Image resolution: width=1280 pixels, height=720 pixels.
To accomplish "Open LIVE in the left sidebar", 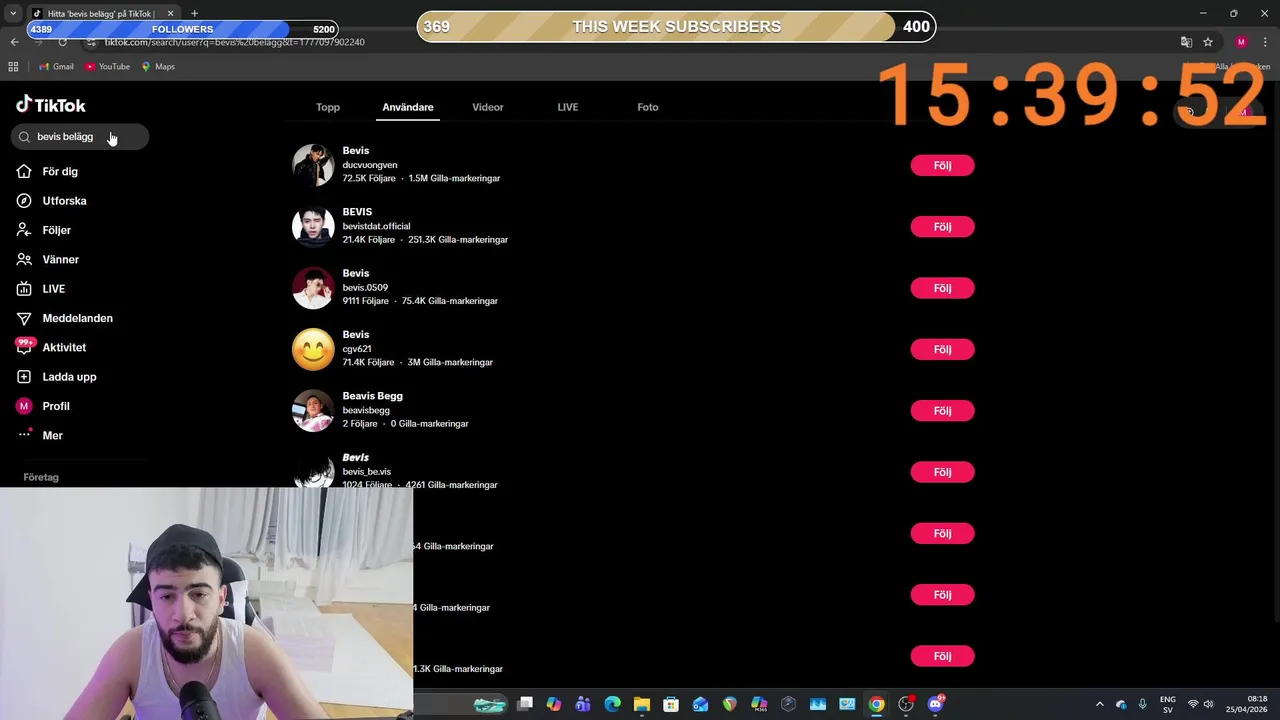I will coord(41,289).
